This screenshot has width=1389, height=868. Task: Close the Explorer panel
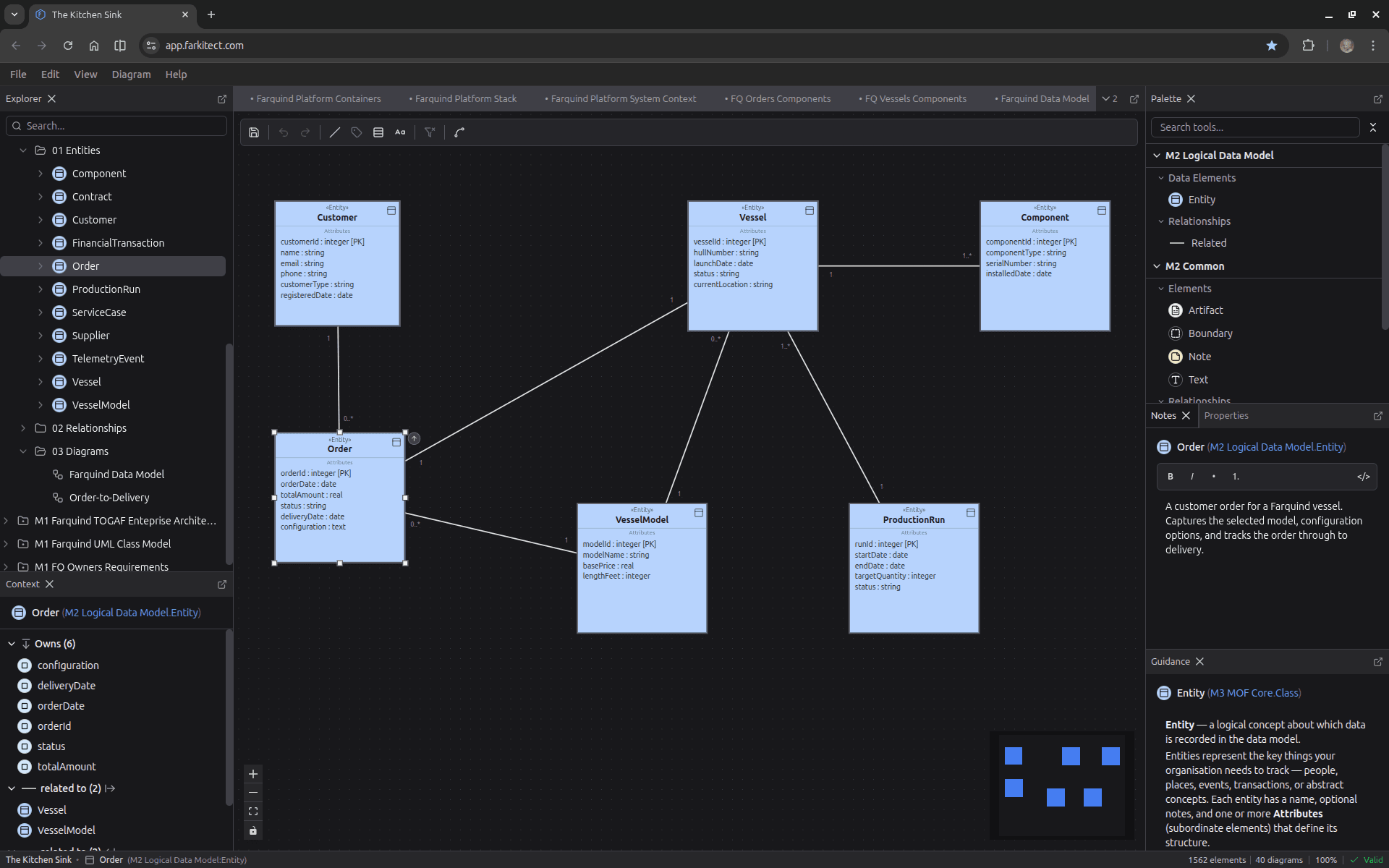[51, 98]
